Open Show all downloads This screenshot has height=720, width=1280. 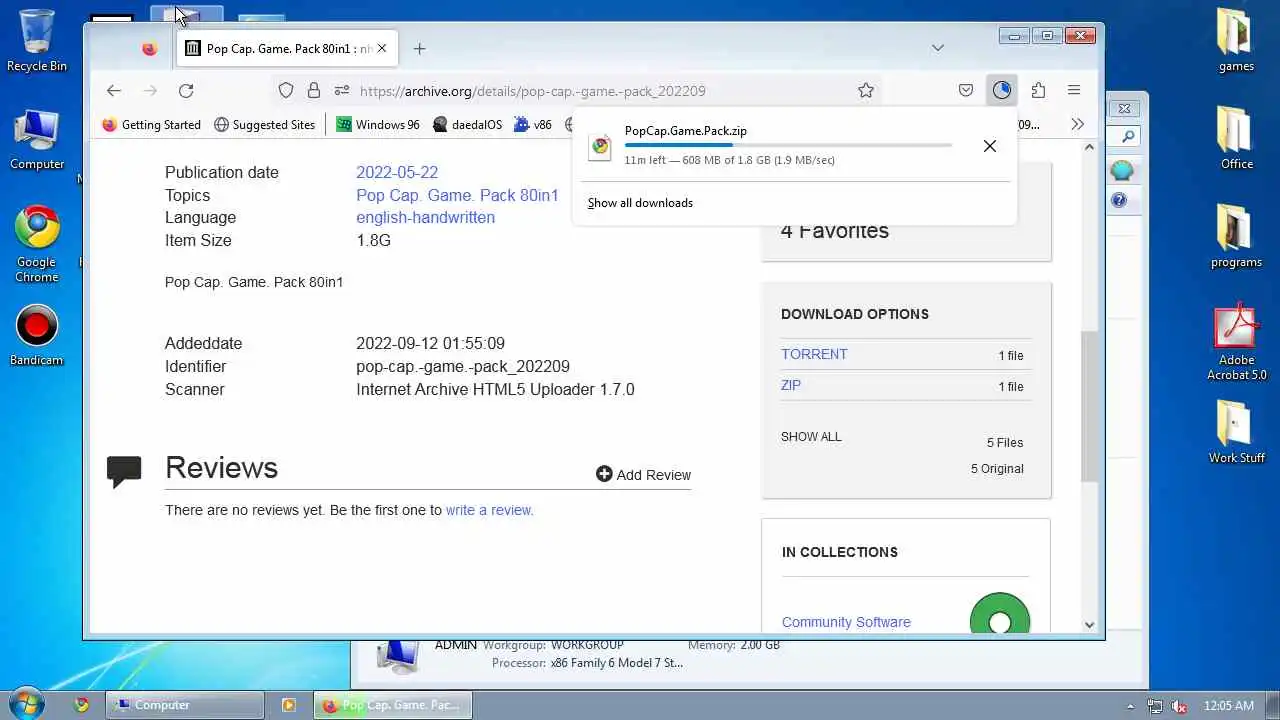640,203
